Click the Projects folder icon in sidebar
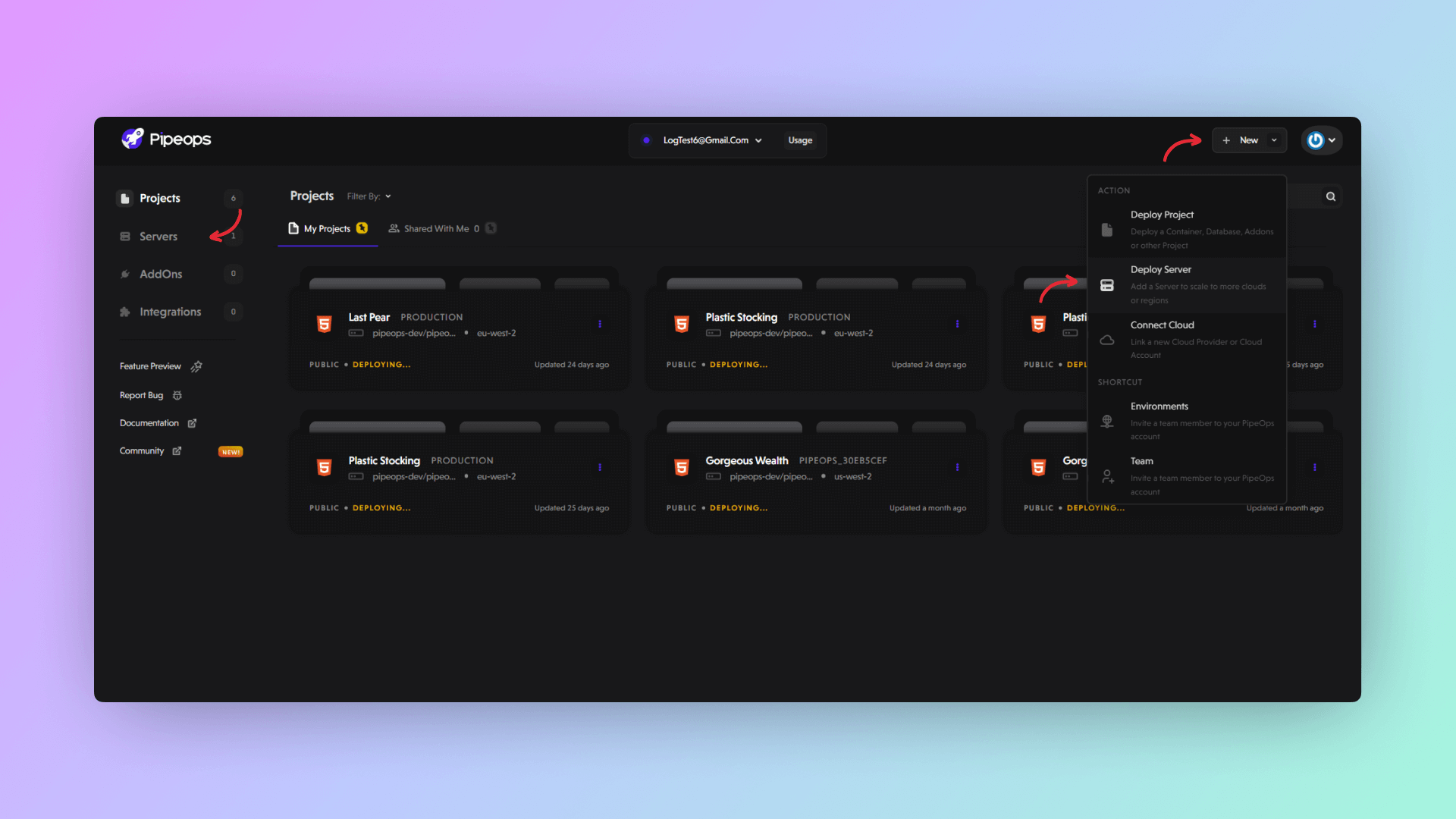This screenshot has width=1456, height=819. tap(125, 198)
